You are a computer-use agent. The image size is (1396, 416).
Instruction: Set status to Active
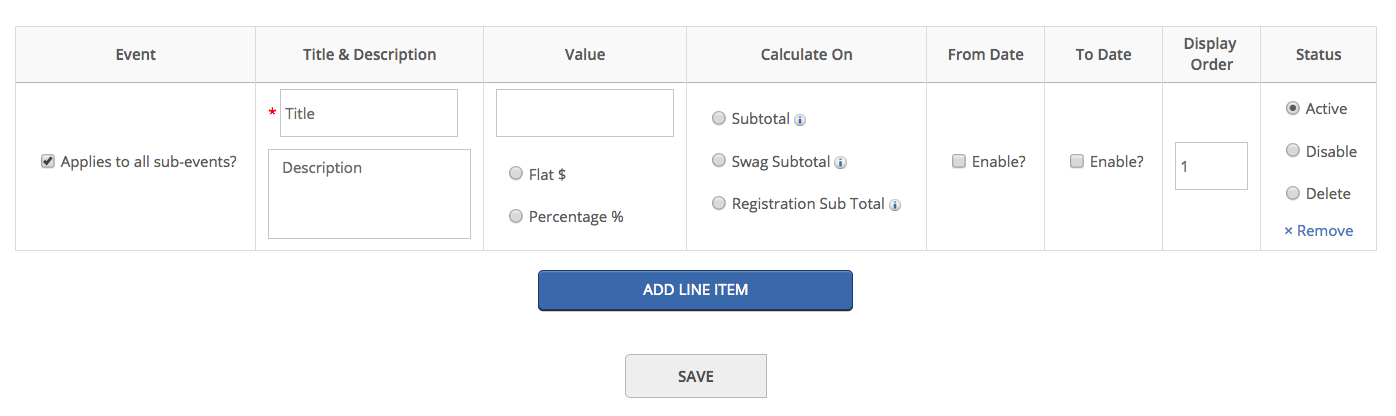tap(1292, 108)
